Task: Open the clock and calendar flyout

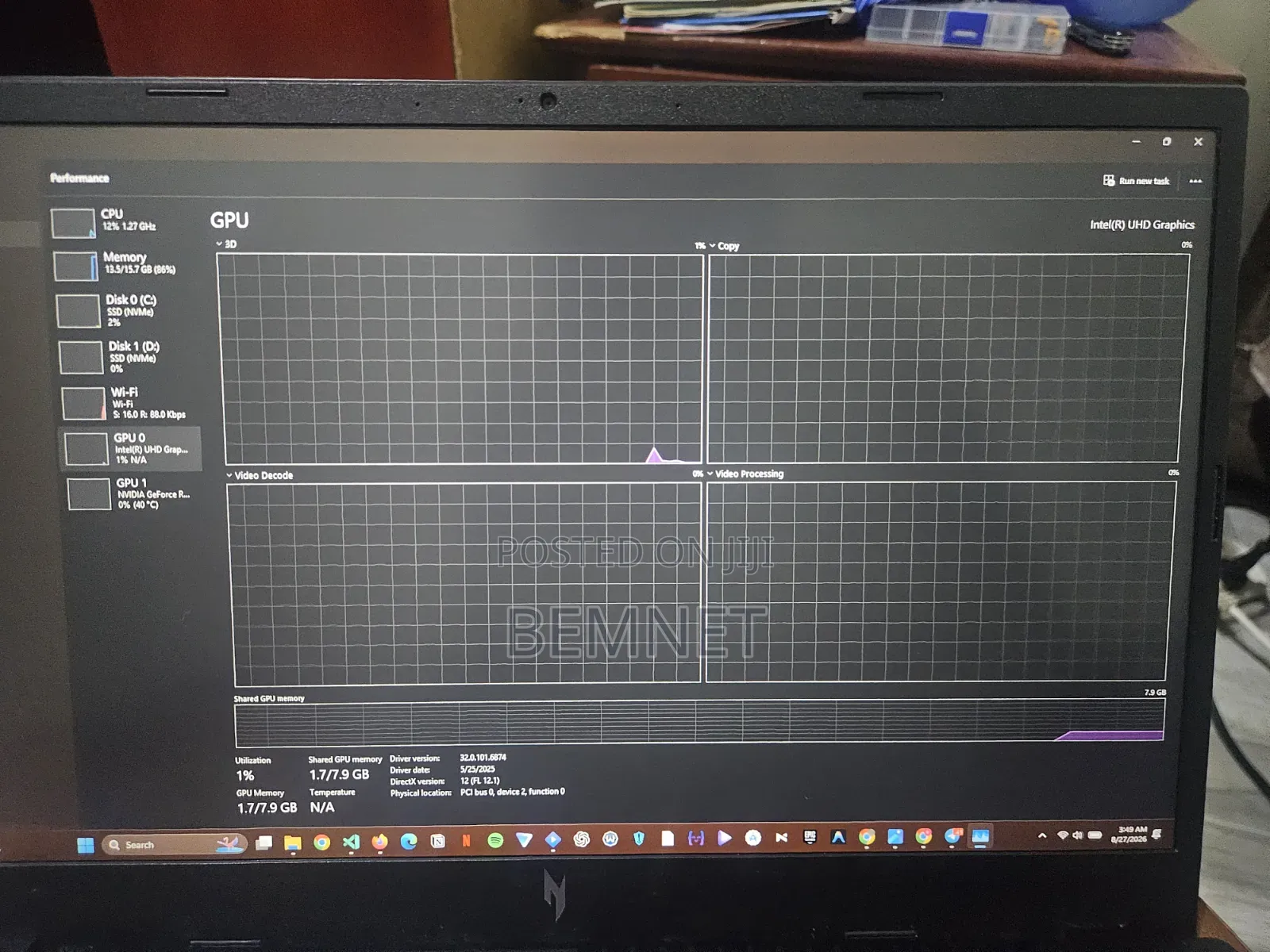Action: pyautogui.click(x=1129, y=835)
